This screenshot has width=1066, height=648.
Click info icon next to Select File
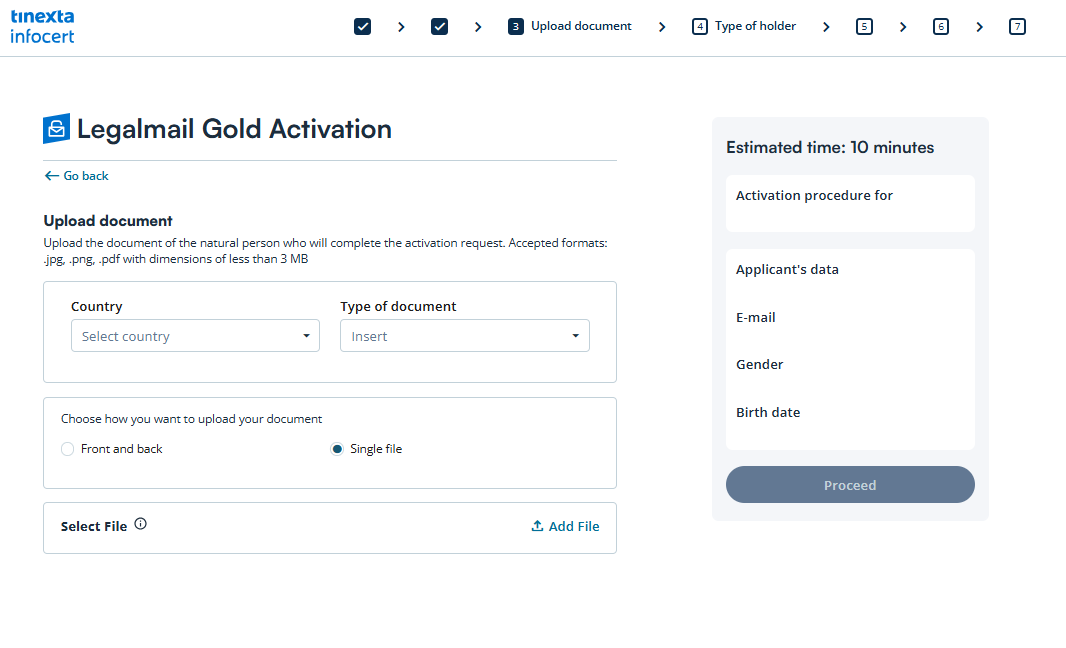tap(140, 524)
